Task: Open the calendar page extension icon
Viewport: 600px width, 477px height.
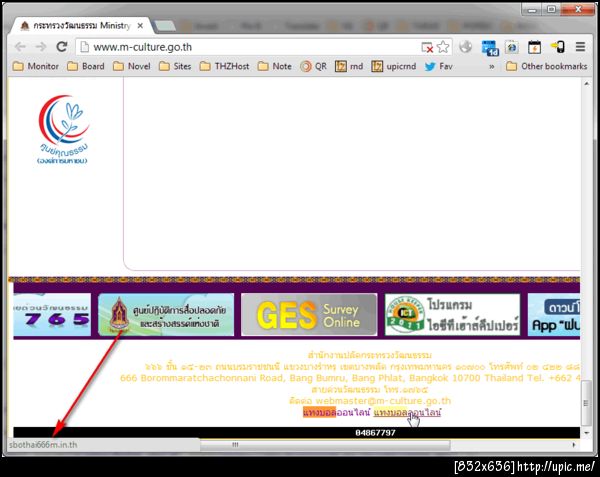Action: pos(534,47)
